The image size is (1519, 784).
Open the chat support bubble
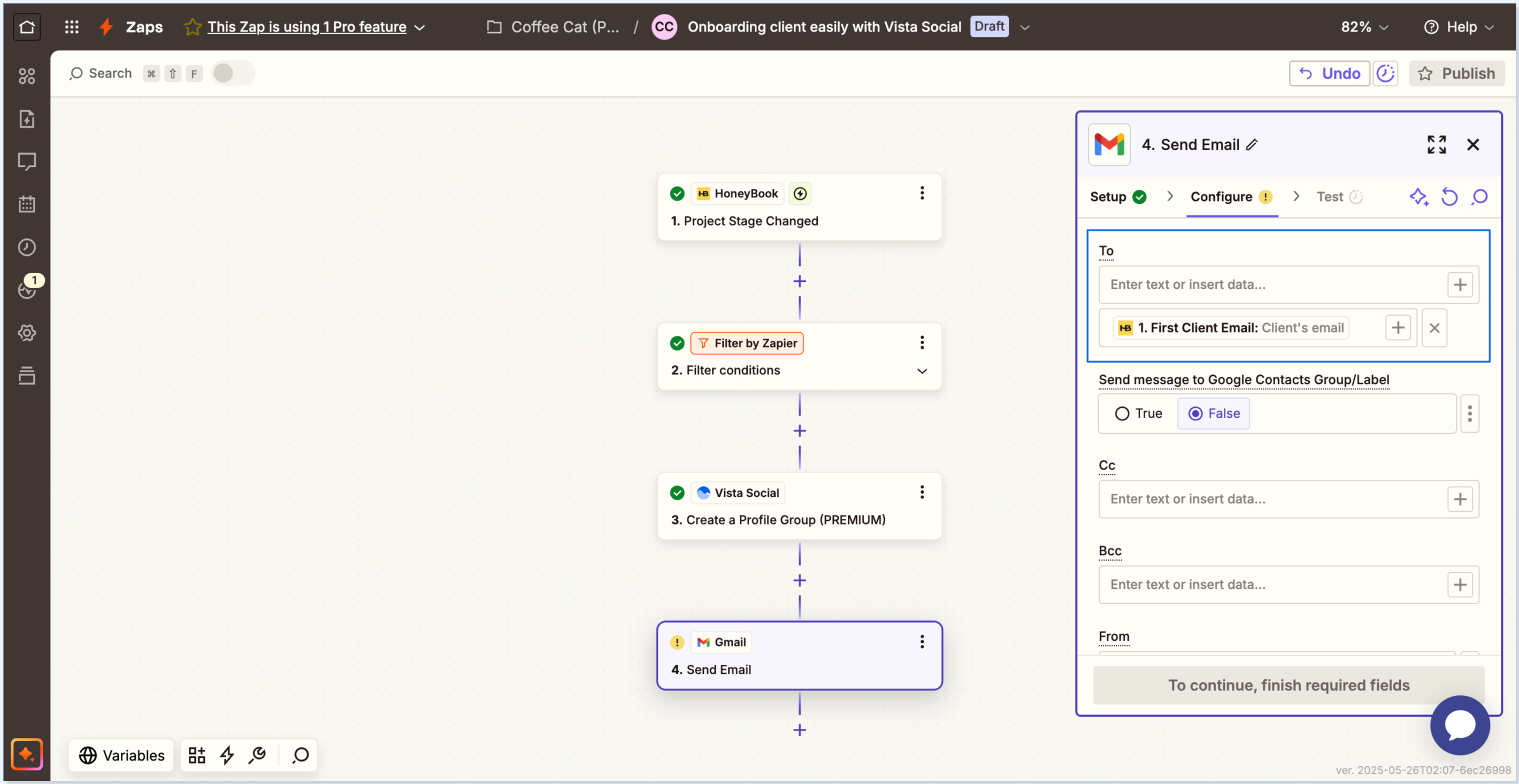(x=1460, y=726)
